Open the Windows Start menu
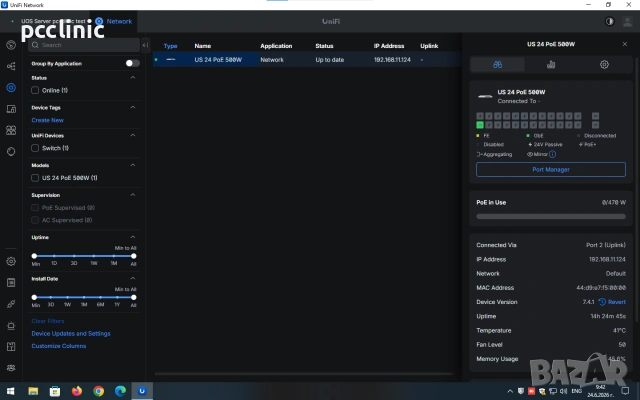The image size is (640, 400). (x=11, y=391)
